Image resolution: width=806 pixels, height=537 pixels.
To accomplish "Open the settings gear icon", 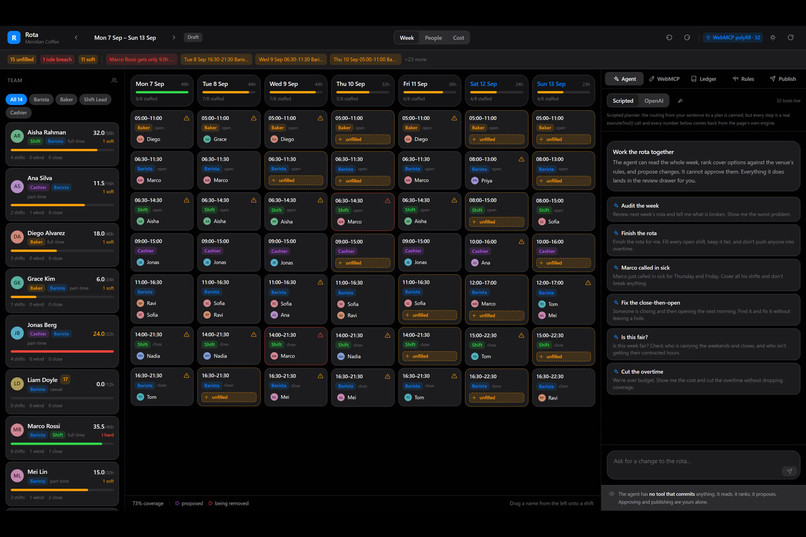I will (x=773, y=38).
